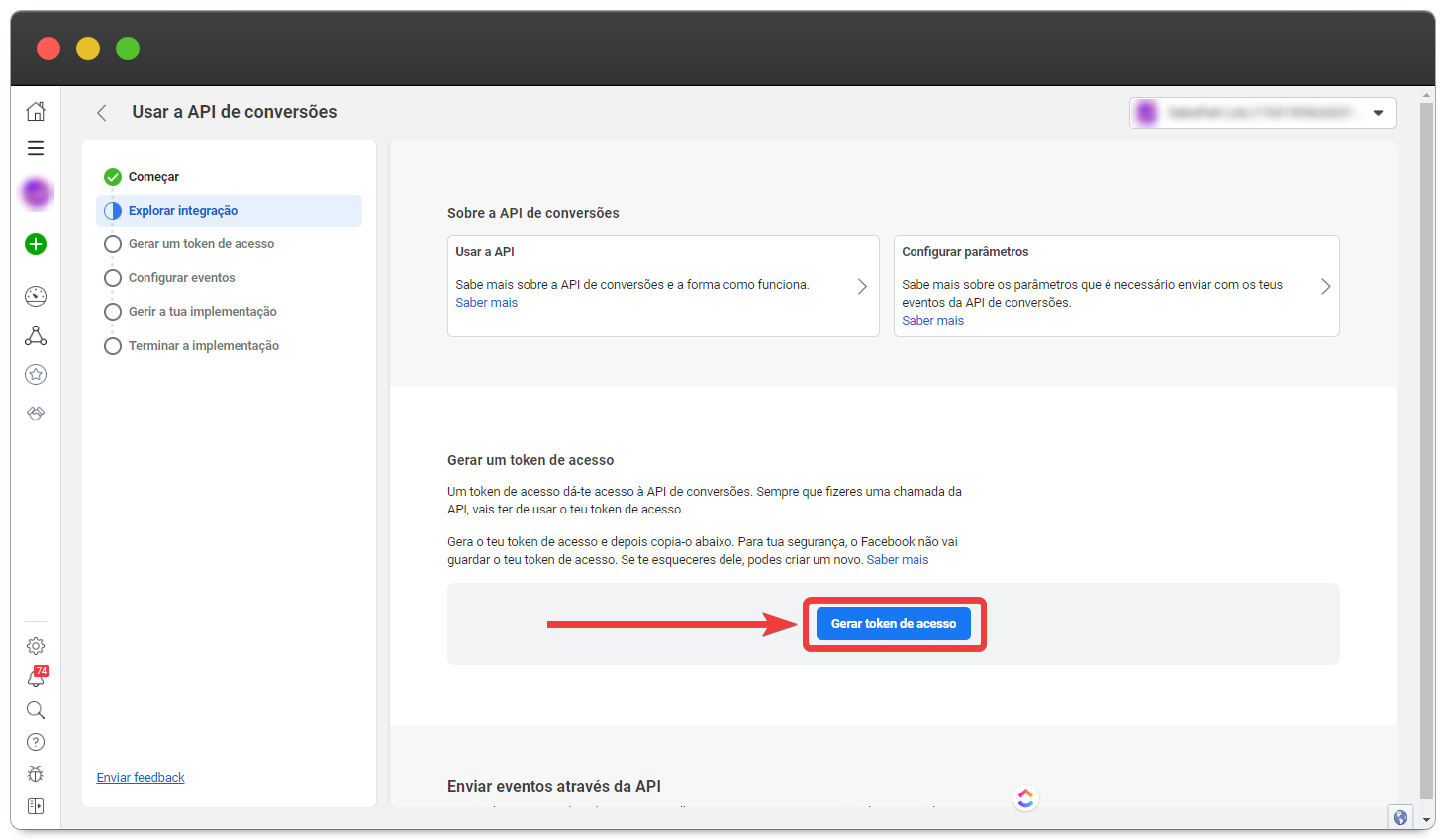Open the account selector dropdown
Screen dimensions: 1446x840
pyautogui.click(x=1262, y=113)
